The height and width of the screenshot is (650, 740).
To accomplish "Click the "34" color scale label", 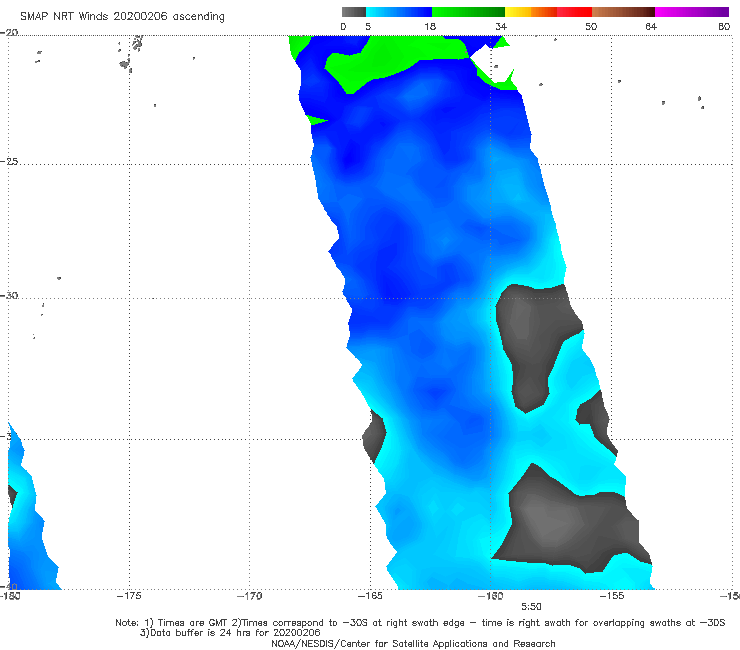I will pos(501,27).
